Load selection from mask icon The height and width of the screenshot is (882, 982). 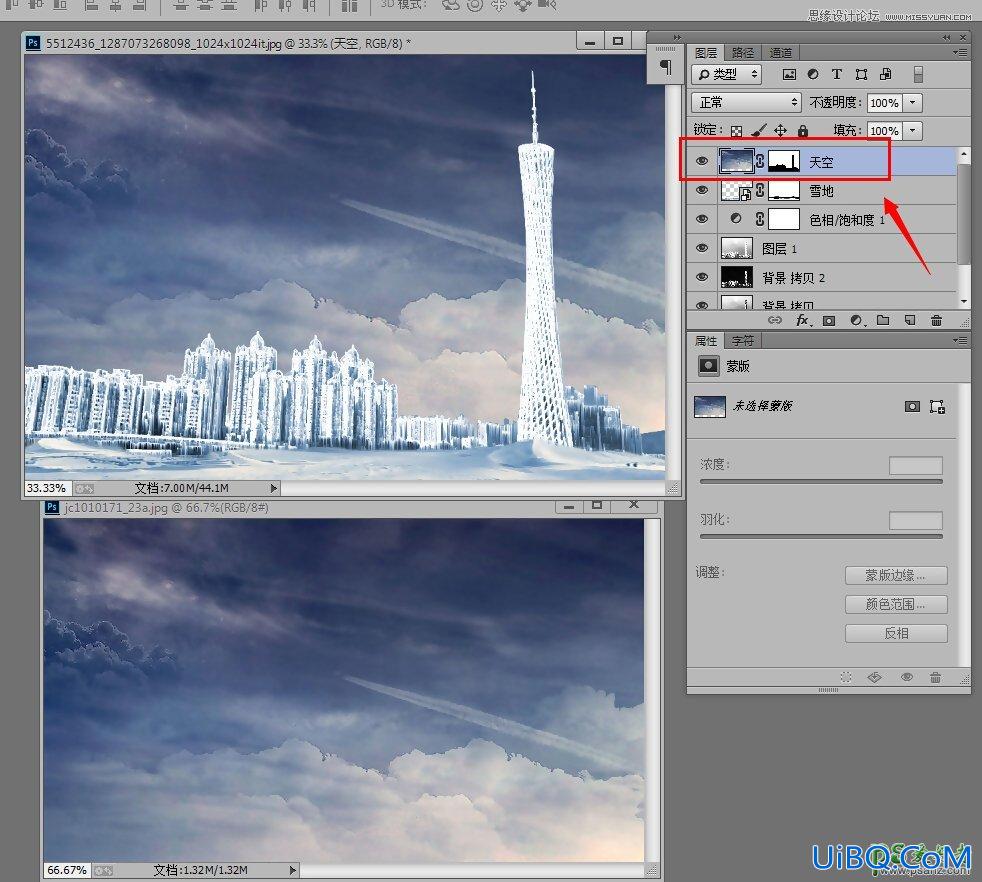(x=845, y=677)
